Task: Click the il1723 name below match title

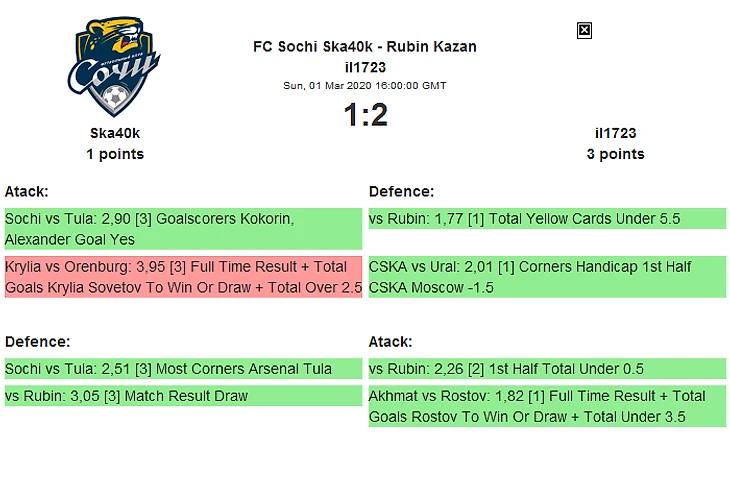Action: (365, 68)
